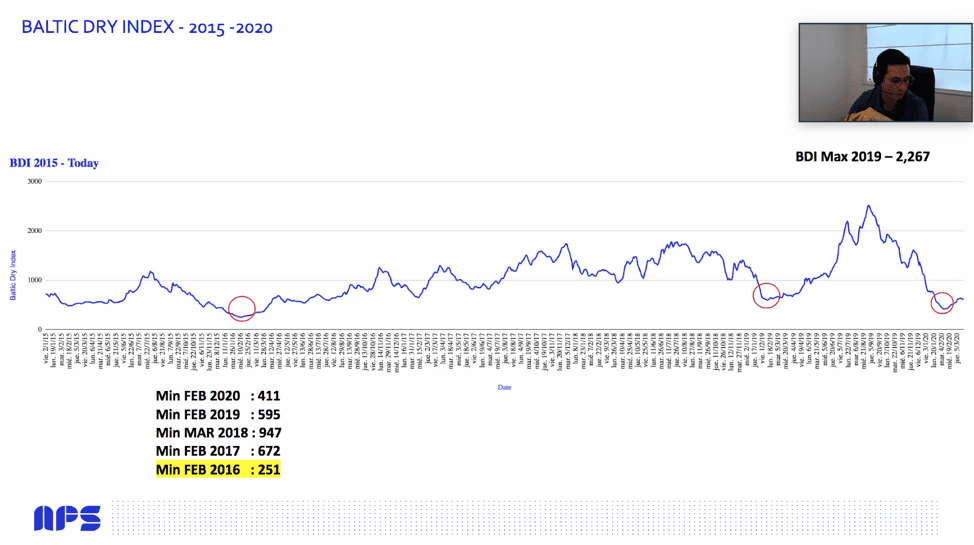Screen dimensions: 974x545
Task: Select the 'BDI 2015 - Today' chart heading
Action: pos(54,163)
